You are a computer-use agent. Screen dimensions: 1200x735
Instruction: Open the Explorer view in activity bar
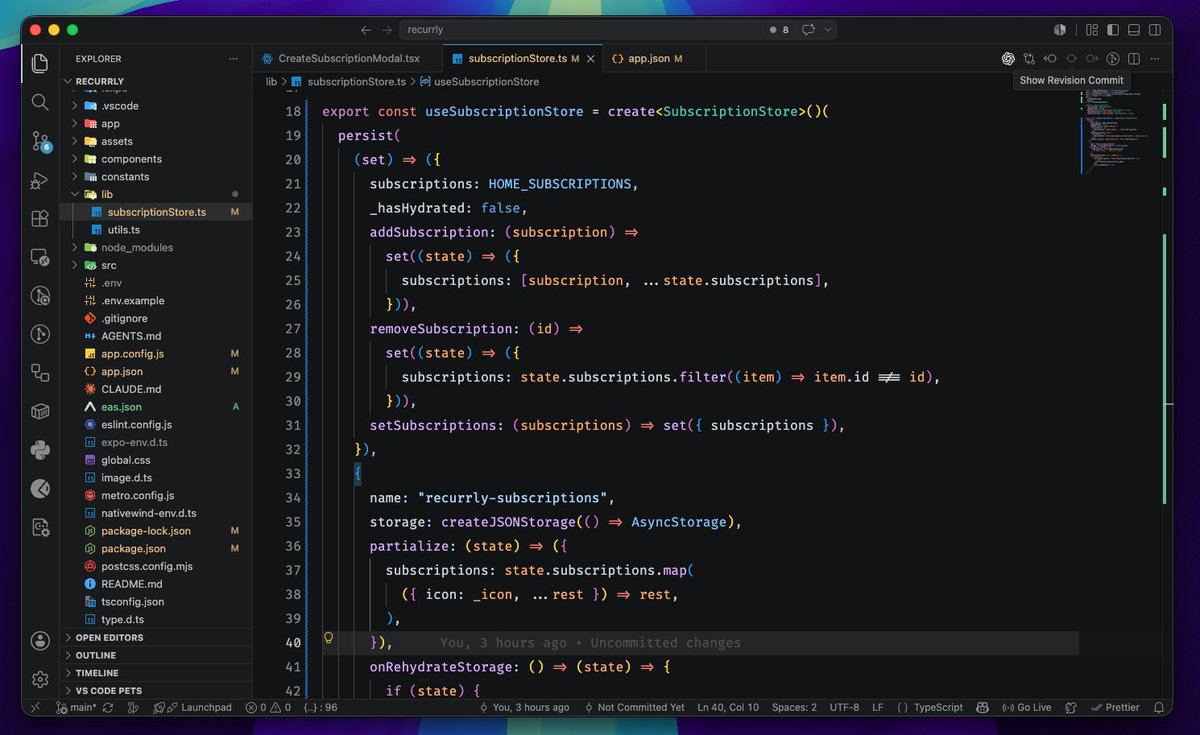coord(40,64)
